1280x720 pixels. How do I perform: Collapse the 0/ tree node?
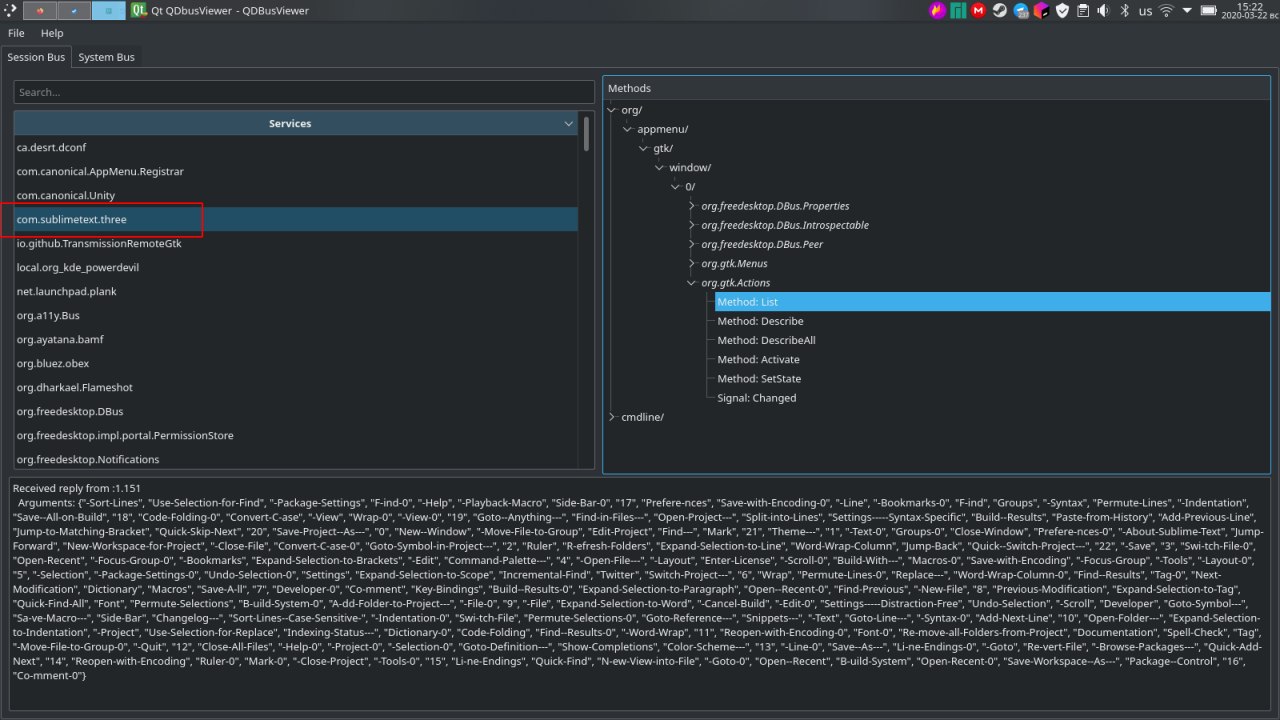(x=676, y=187)
